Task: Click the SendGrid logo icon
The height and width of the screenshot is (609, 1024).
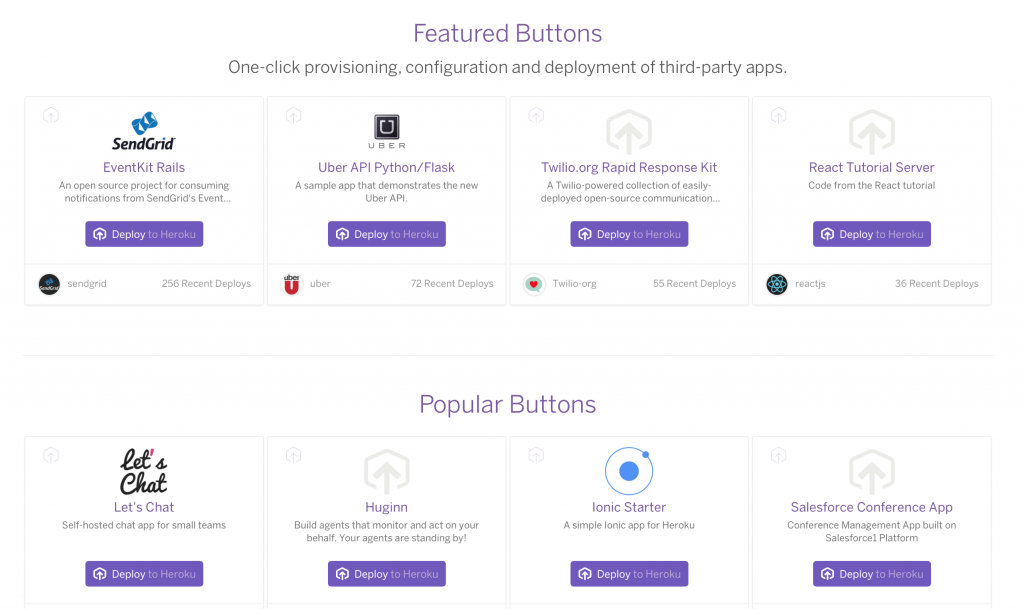Action: [144, 131]
